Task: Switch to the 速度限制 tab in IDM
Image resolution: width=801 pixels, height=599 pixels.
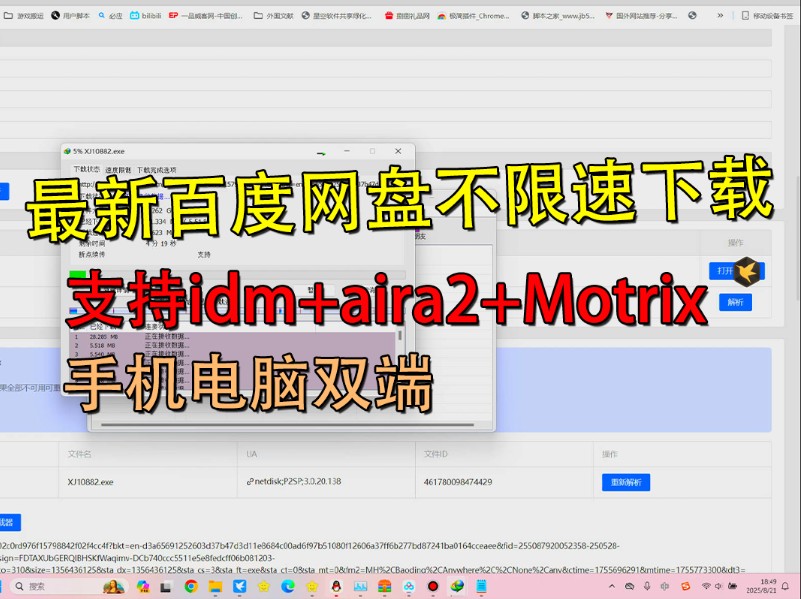Action: tap(118, 170)
